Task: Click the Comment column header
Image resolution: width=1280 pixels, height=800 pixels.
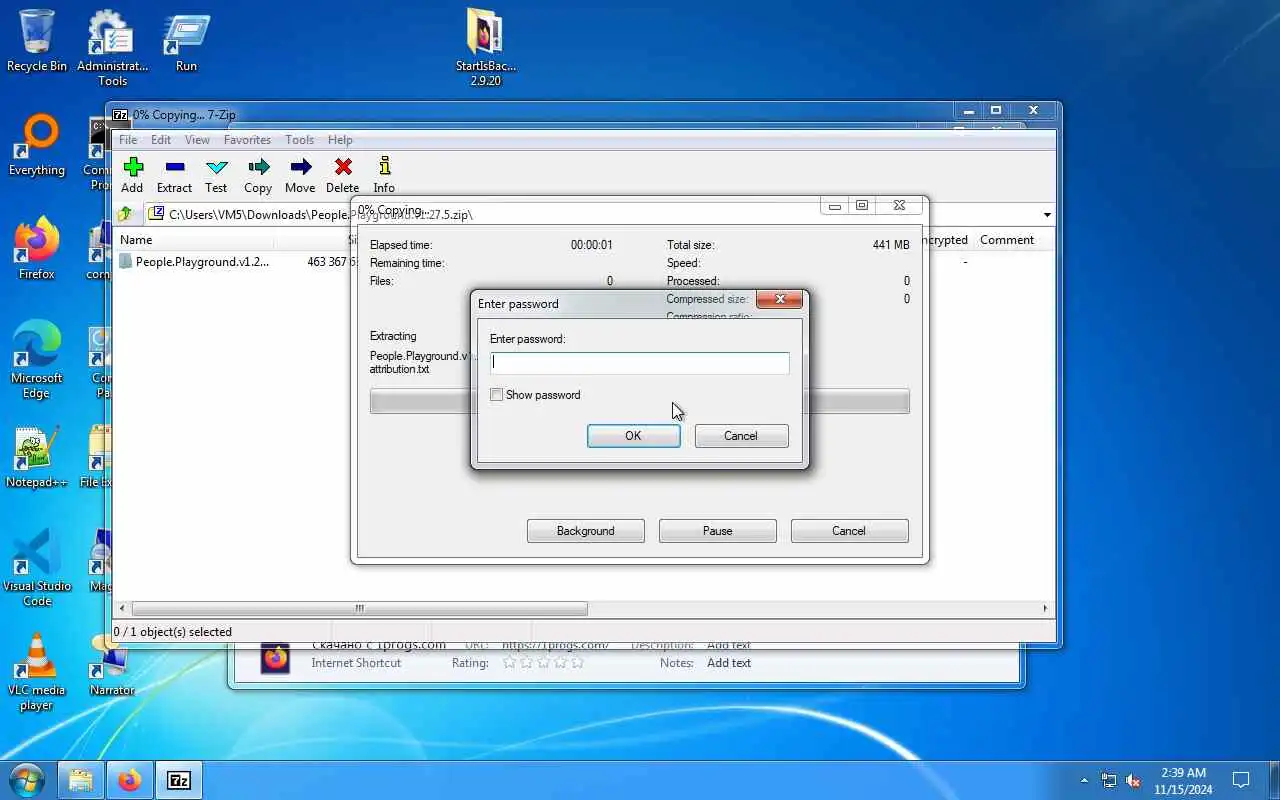Action: pyautogui.click(x=1007, y=240)
